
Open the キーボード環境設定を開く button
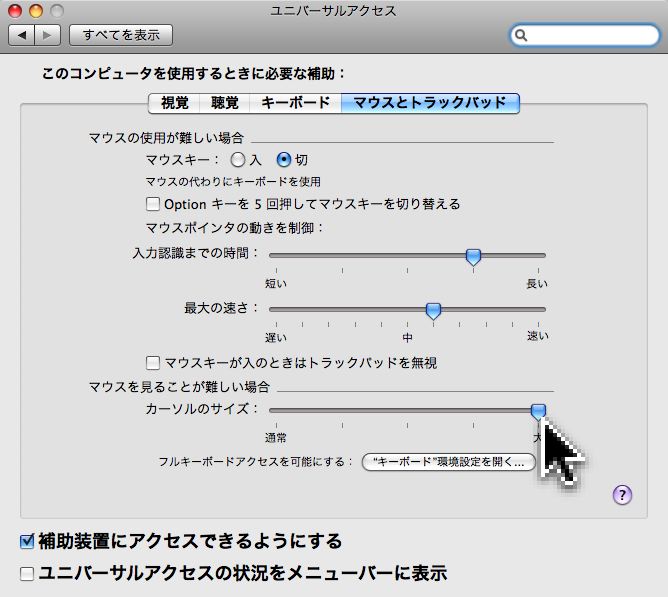(x=447, y=462)
